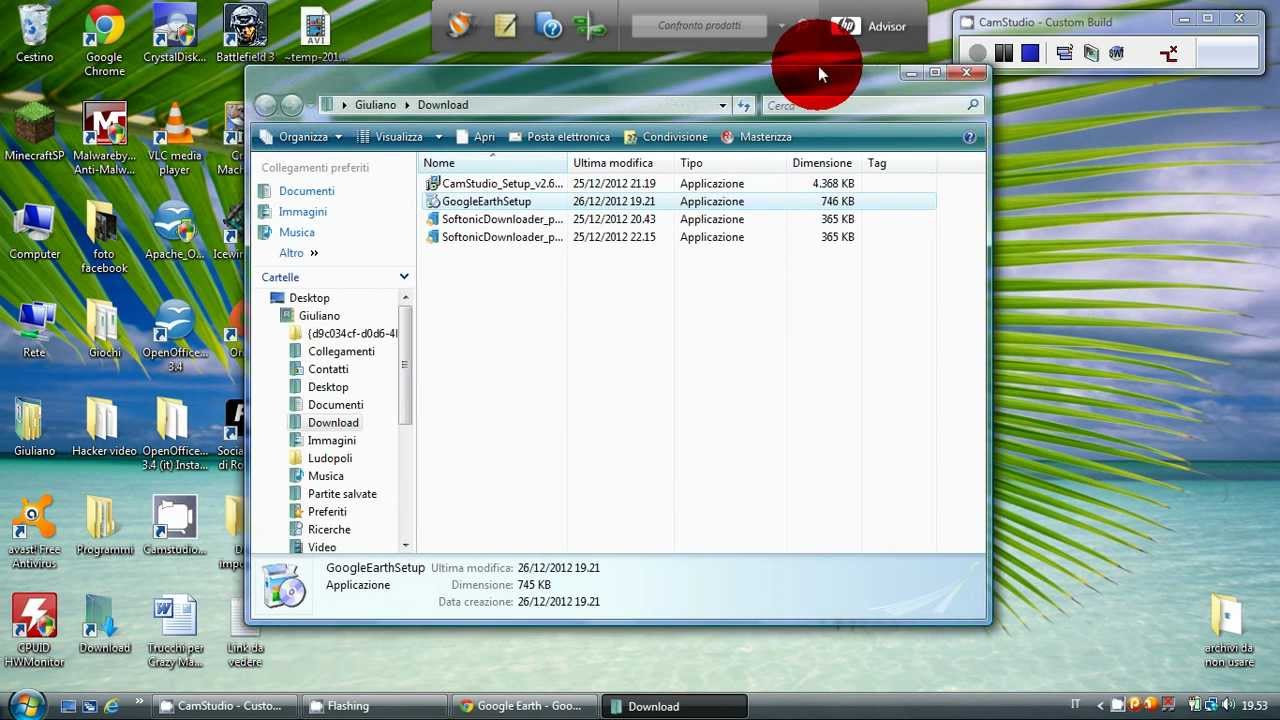This screenshot has width=1280, height=720.
Task: Expand Altro favorite links chevron
Action: click(x=313, y=253)
